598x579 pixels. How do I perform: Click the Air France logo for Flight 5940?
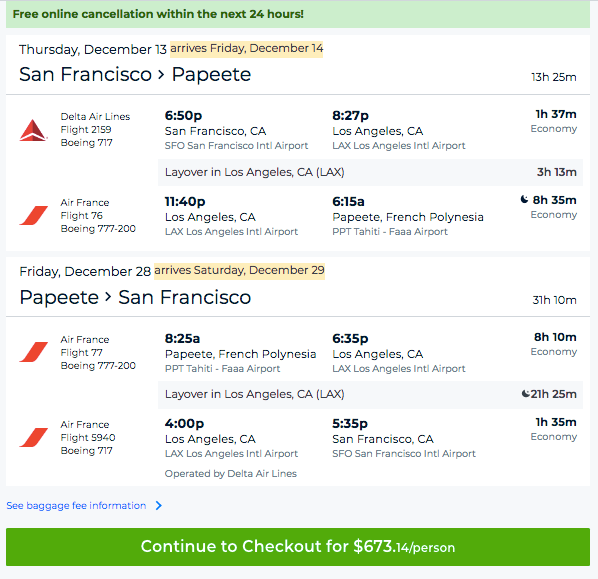tap(34, 437)
